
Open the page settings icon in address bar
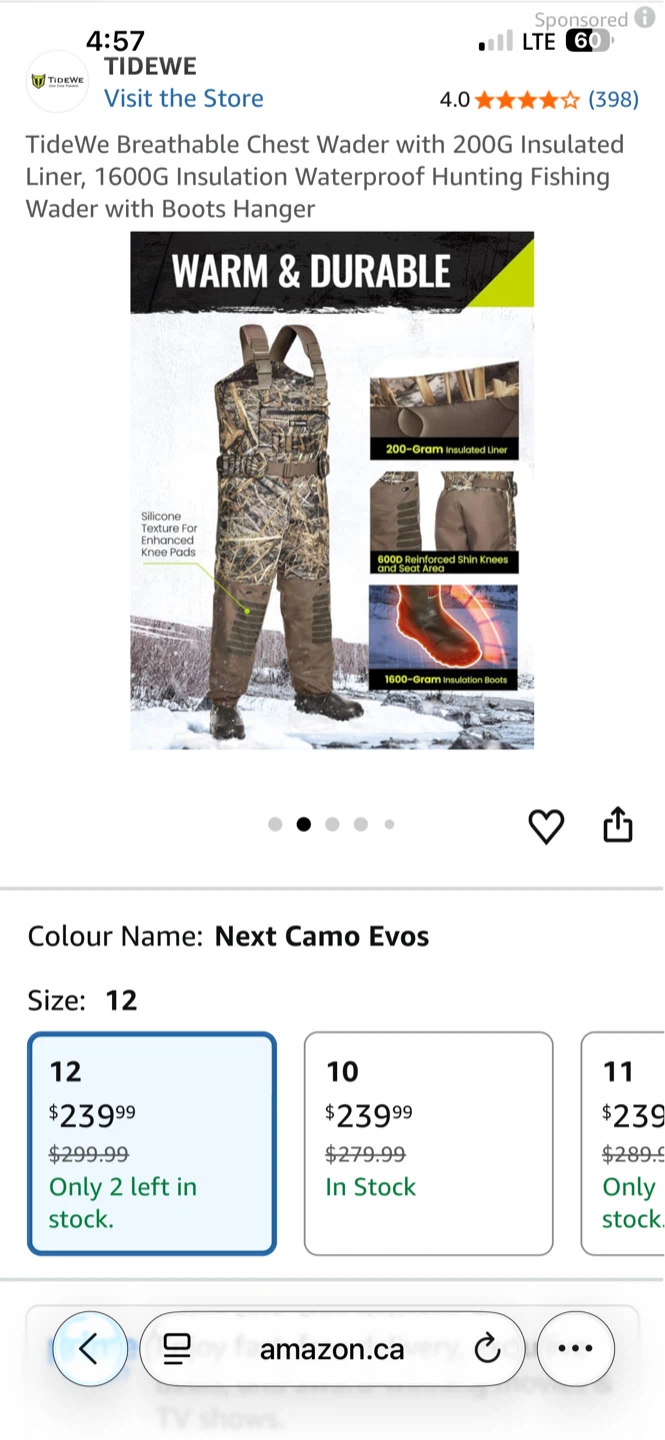click(177, 1350)
